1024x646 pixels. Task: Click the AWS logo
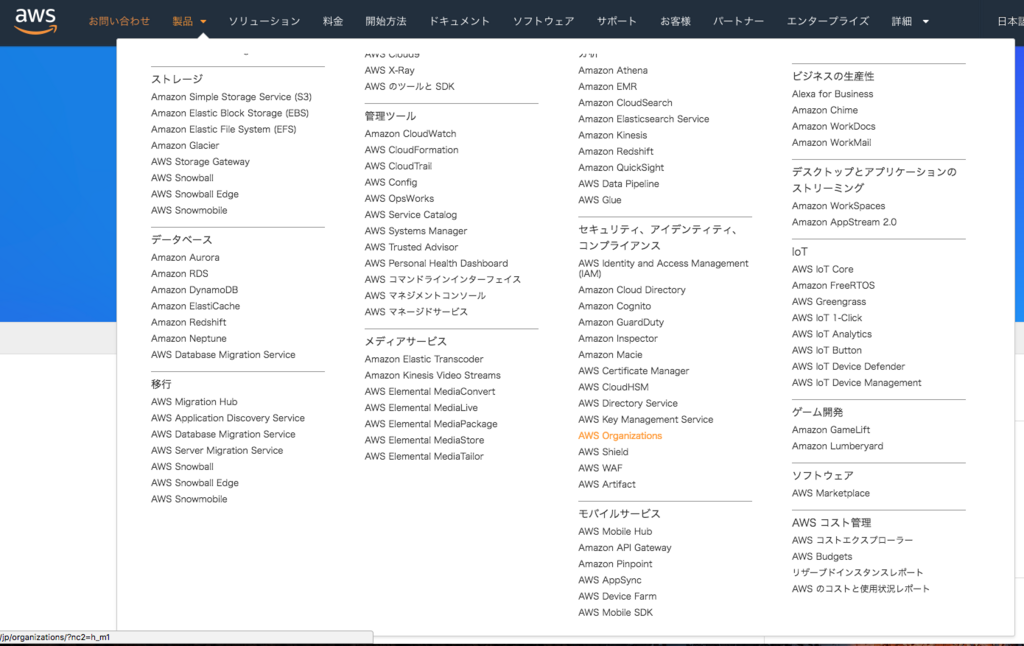tap(35, 21)
